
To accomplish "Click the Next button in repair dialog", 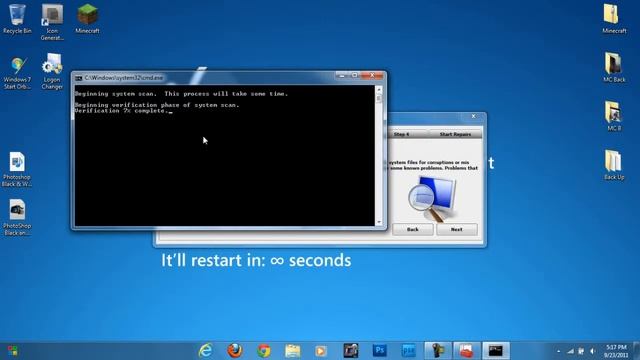I will (457, 229).
